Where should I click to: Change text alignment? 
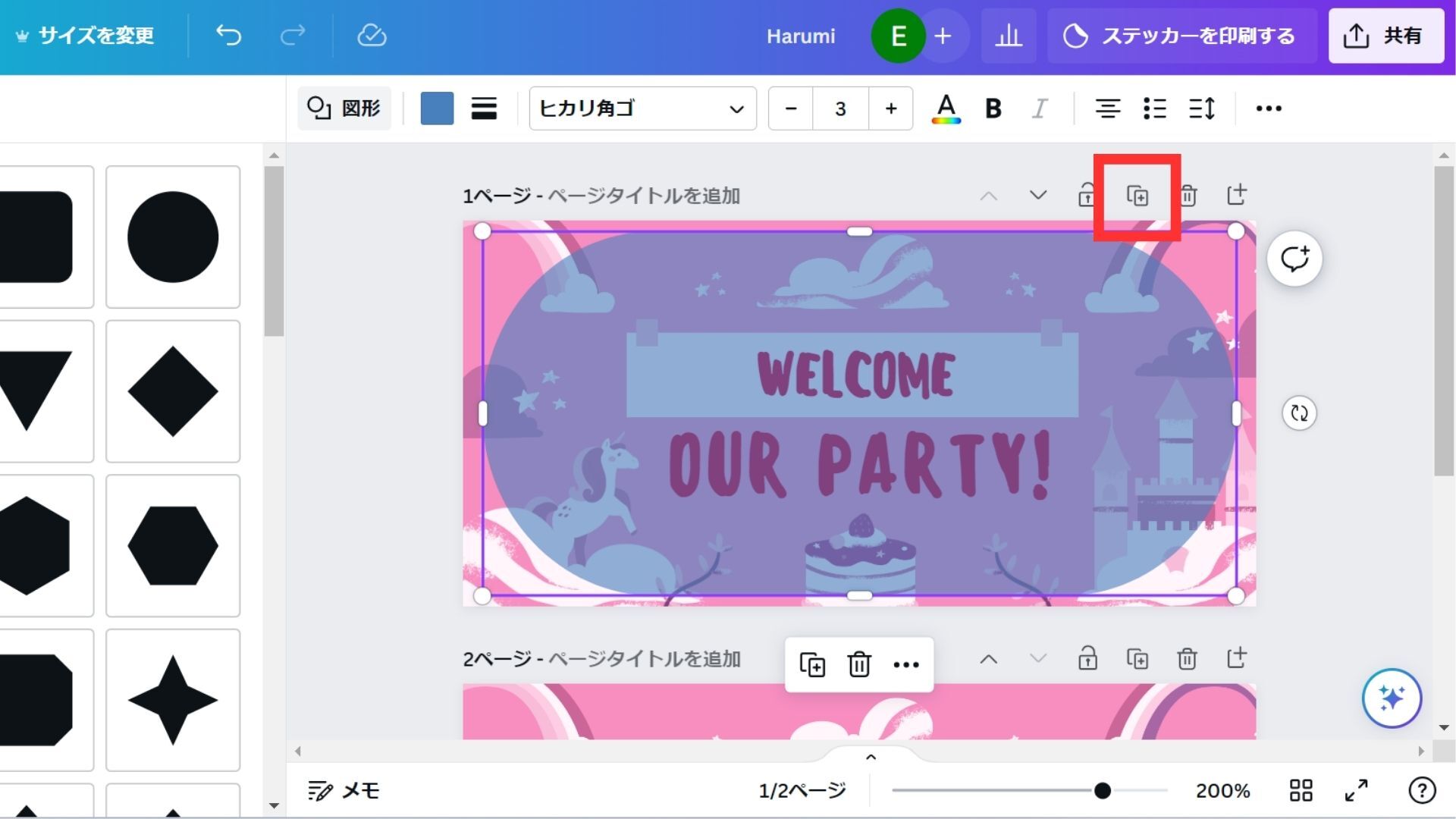point(1107,108)
